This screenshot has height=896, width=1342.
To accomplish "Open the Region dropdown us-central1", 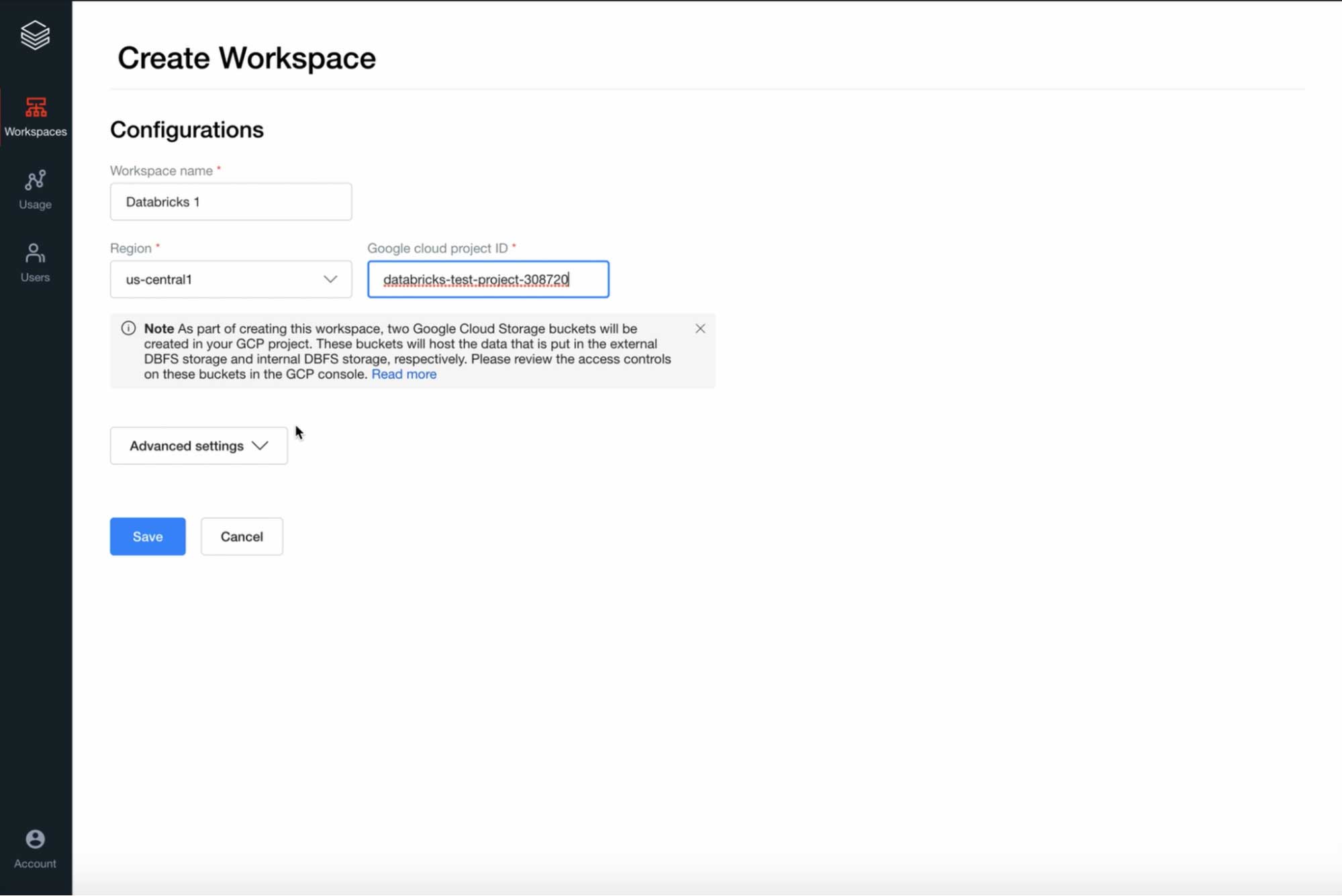I will click(x=215, y=279).
